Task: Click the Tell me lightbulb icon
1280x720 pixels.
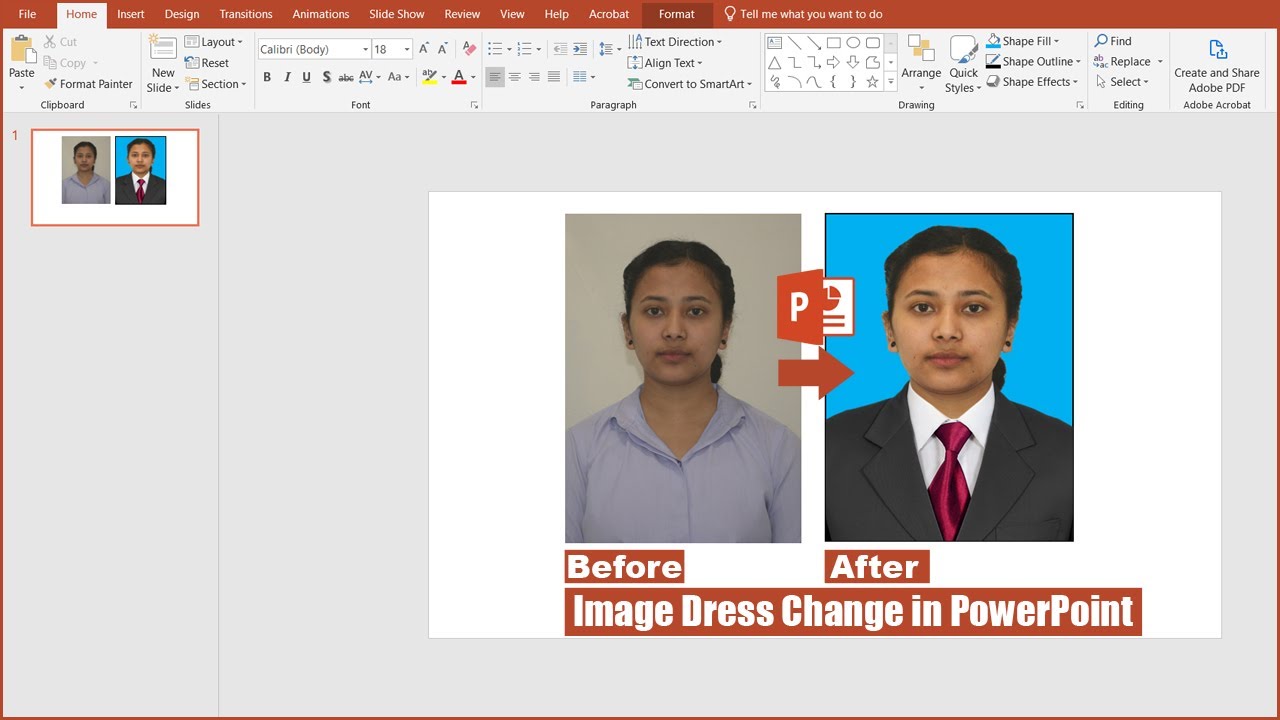Action: 729,14
